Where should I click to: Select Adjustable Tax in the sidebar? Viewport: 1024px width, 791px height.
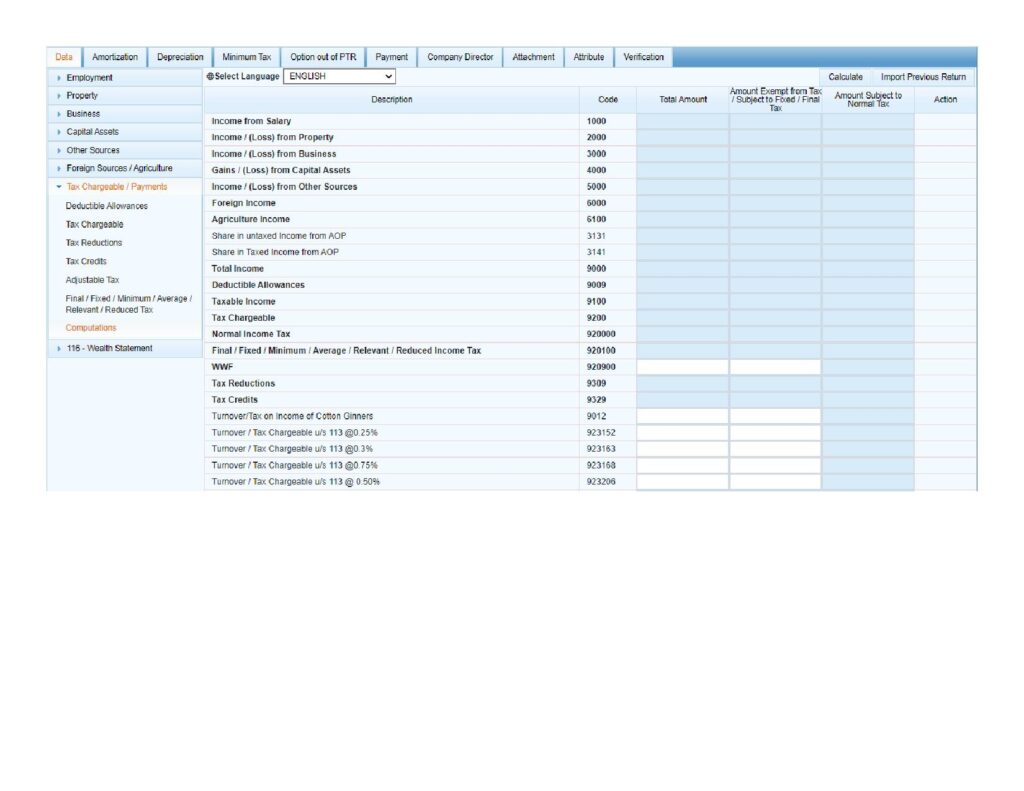(x=92, y=280)
